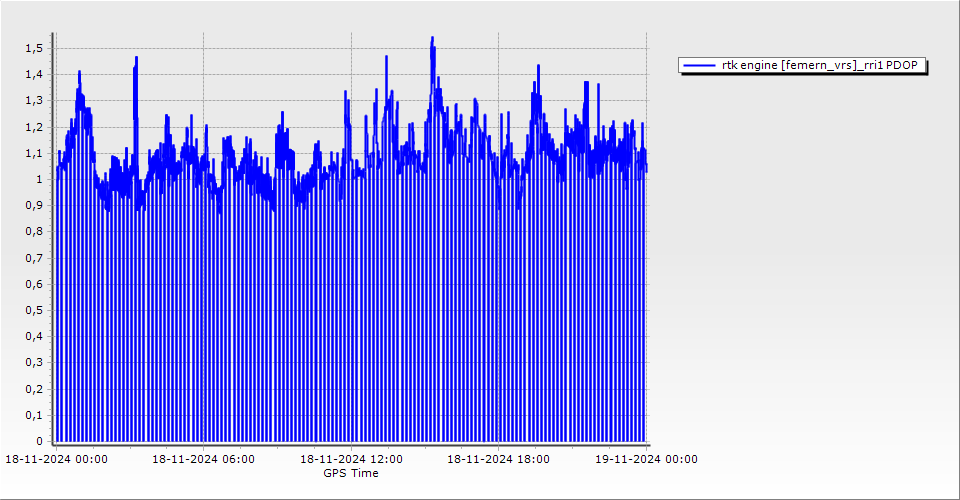
Task: Click the 0,6 value on Y axis
Action: click(34, 284)
